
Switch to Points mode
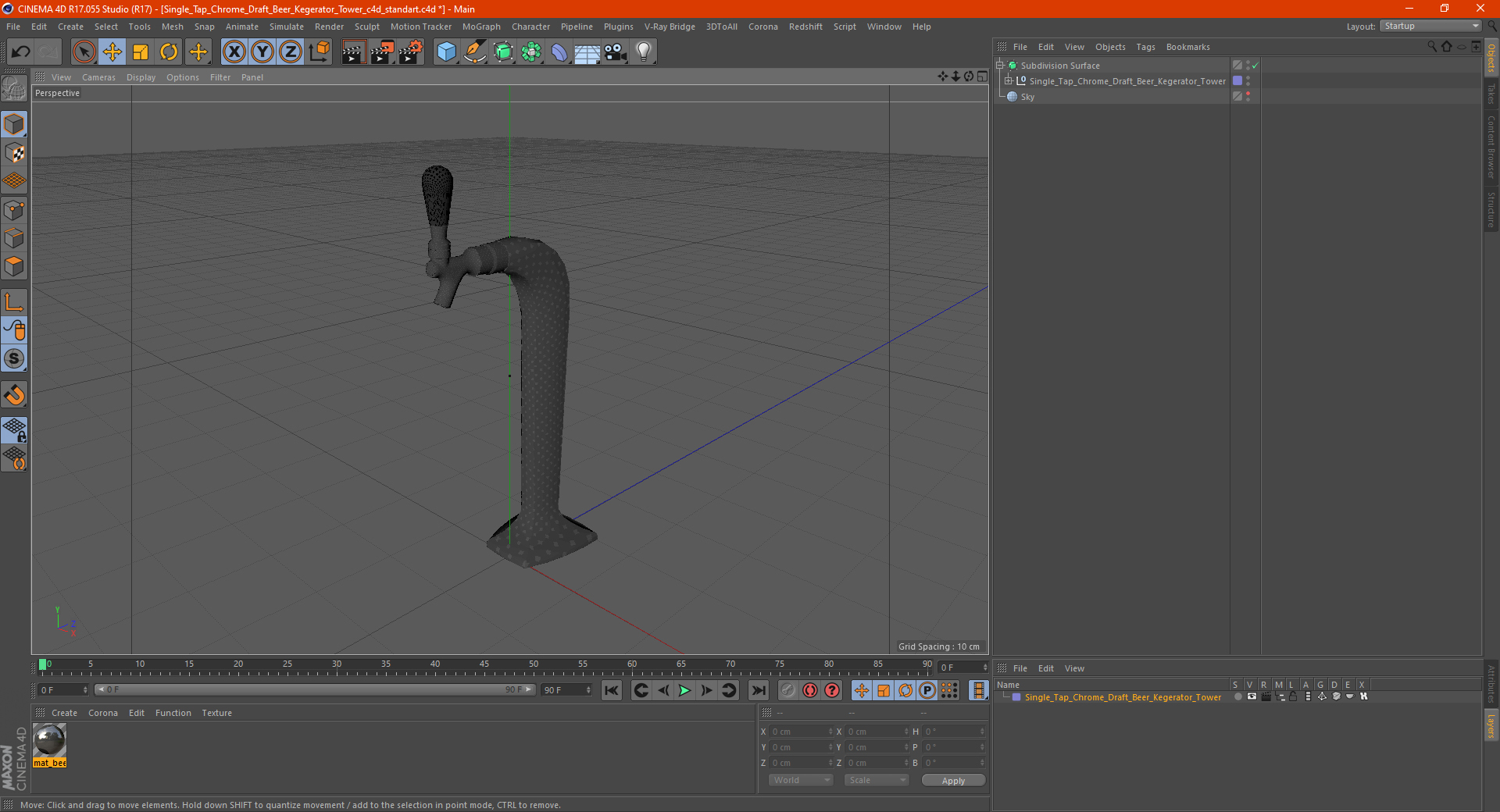coord(14,210)
